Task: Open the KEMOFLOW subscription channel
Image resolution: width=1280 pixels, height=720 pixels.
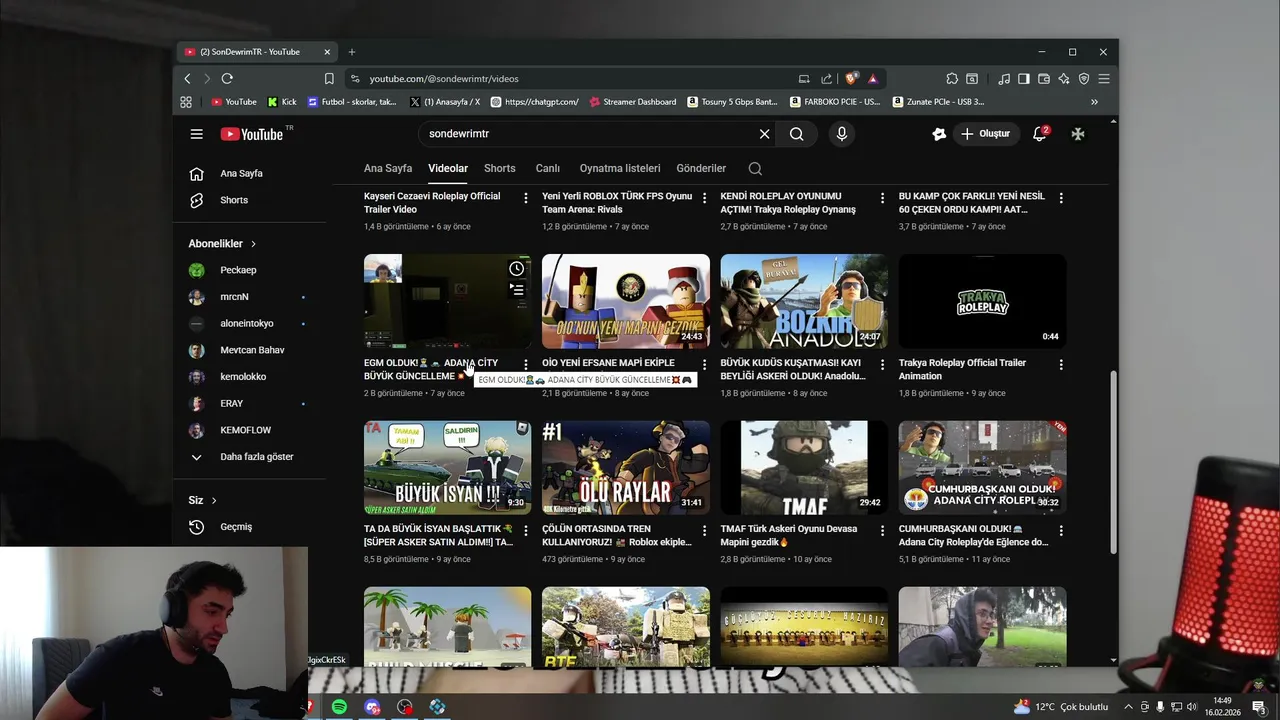Action: 245,430
